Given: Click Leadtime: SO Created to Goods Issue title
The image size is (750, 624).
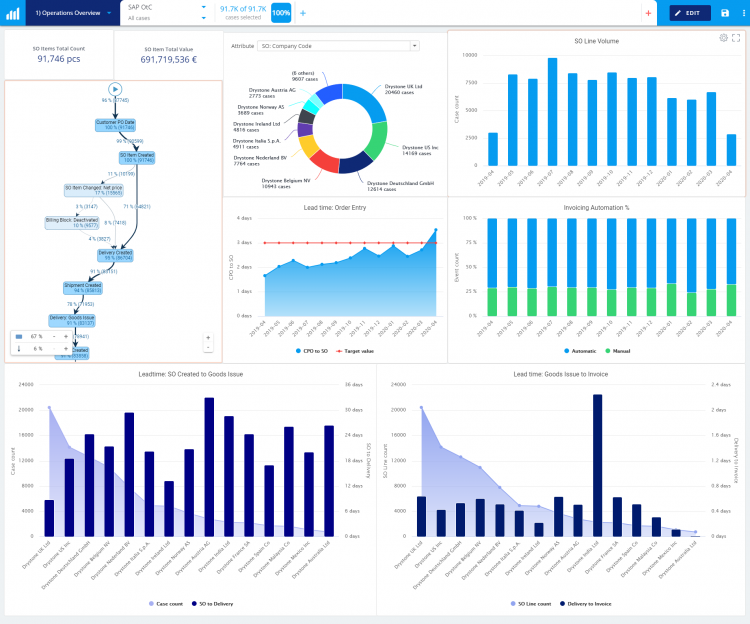Looking at the screenshot, I should (x=190, y=374).
